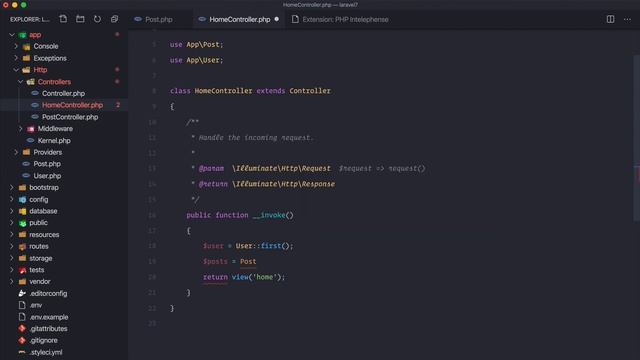Open Kernel.php in the file tree

pyautogui.click(x=54, y=140)
